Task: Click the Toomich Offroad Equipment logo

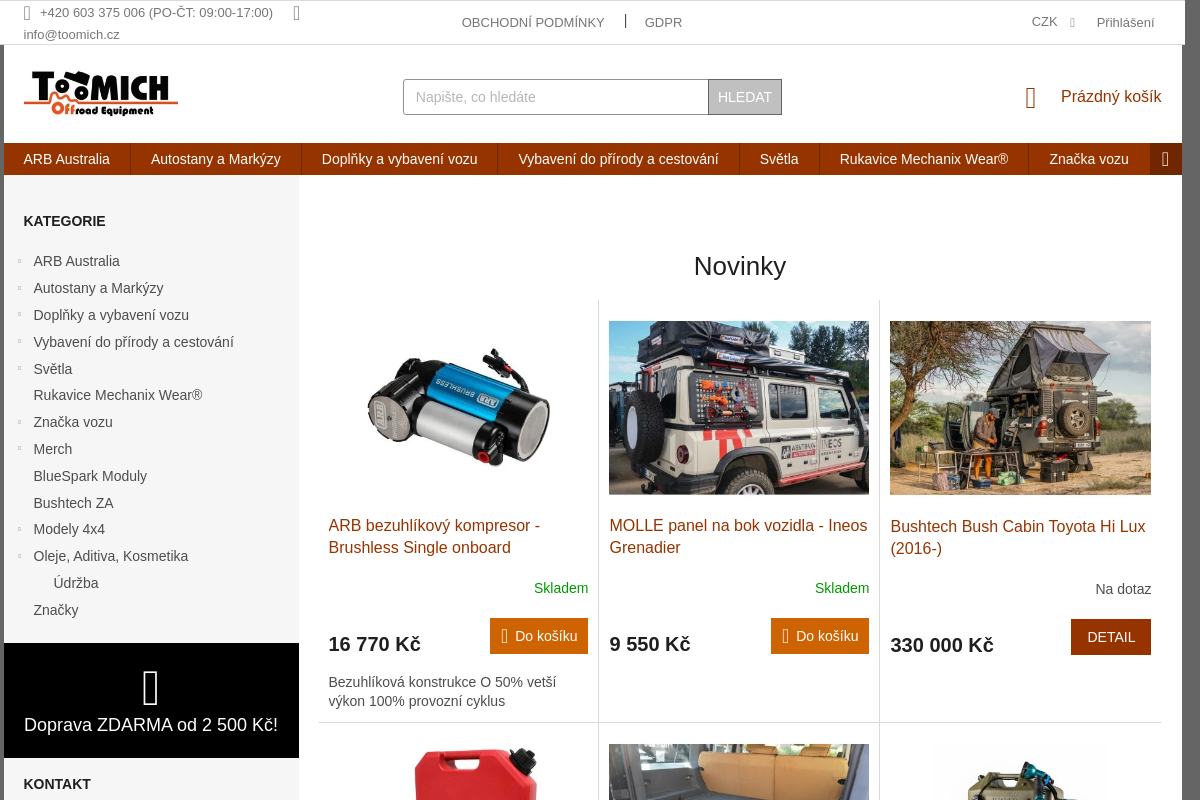Action: [101, 94]
